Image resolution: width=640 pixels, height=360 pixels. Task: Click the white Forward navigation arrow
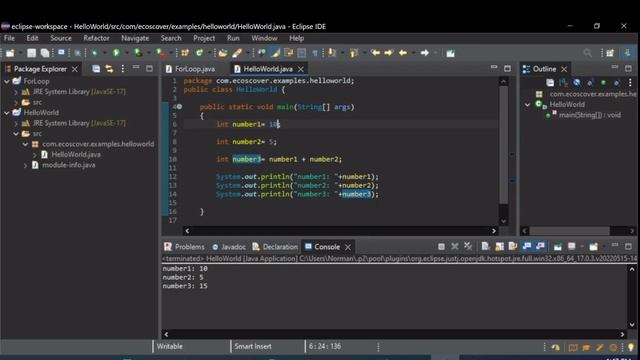[x=424, y=53]
